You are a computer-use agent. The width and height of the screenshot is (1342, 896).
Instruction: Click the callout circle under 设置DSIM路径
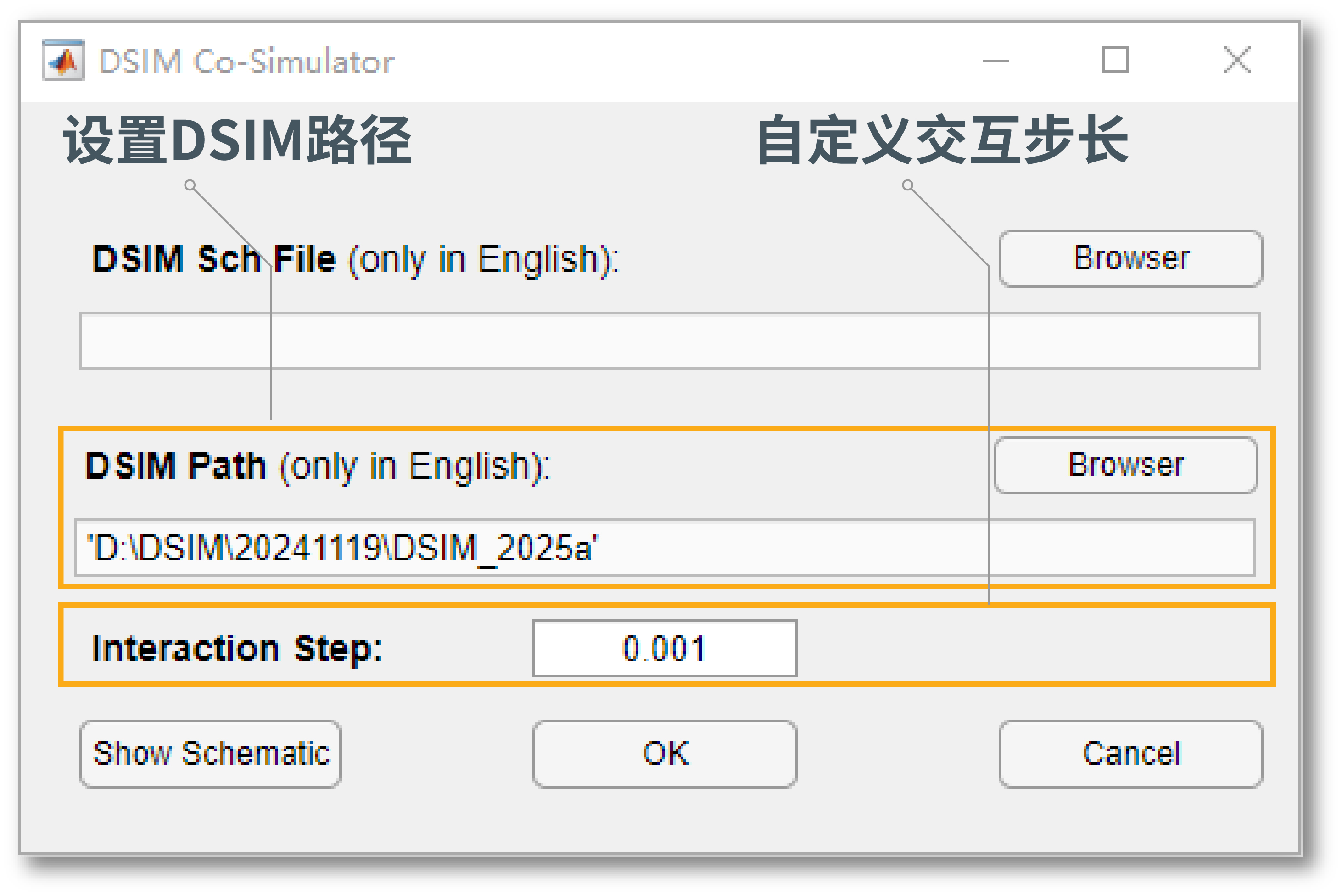tap(190, 185)
